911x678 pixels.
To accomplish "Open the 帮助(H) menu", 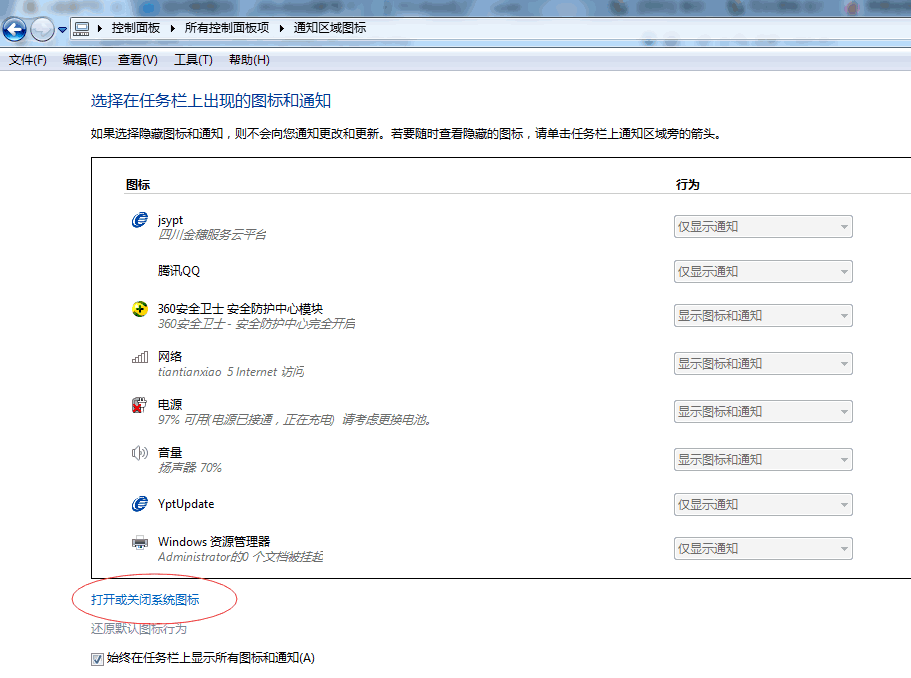I will (249, 60).
